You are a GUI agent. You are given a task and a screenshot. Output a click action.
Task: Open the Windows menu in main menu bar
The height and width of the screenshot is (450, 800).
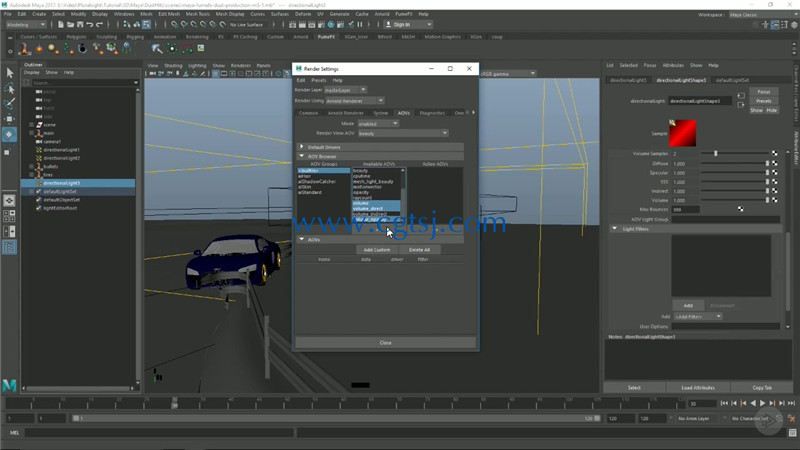124,14
